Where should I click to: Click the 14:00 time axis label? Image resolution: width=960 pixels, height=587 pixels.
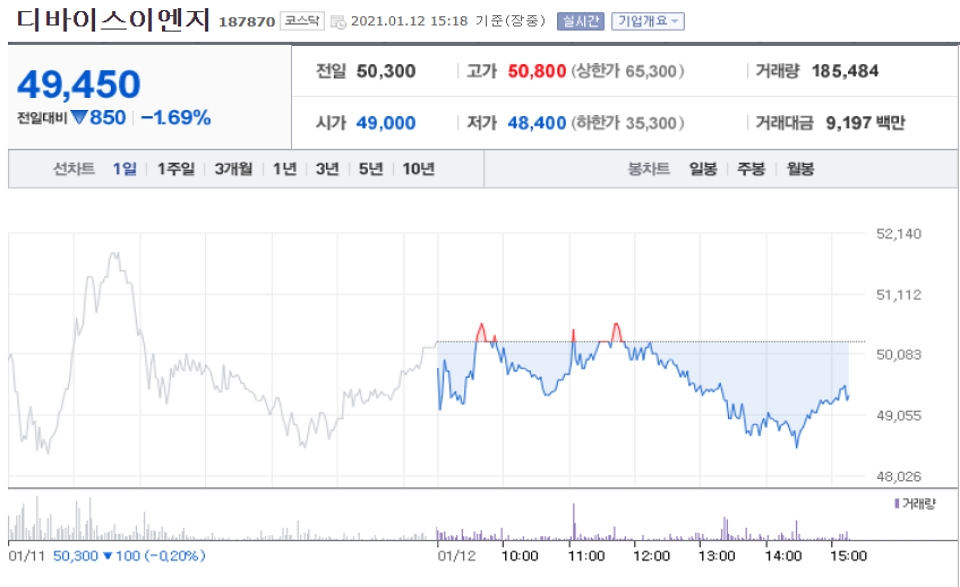(x=782, y=556)
